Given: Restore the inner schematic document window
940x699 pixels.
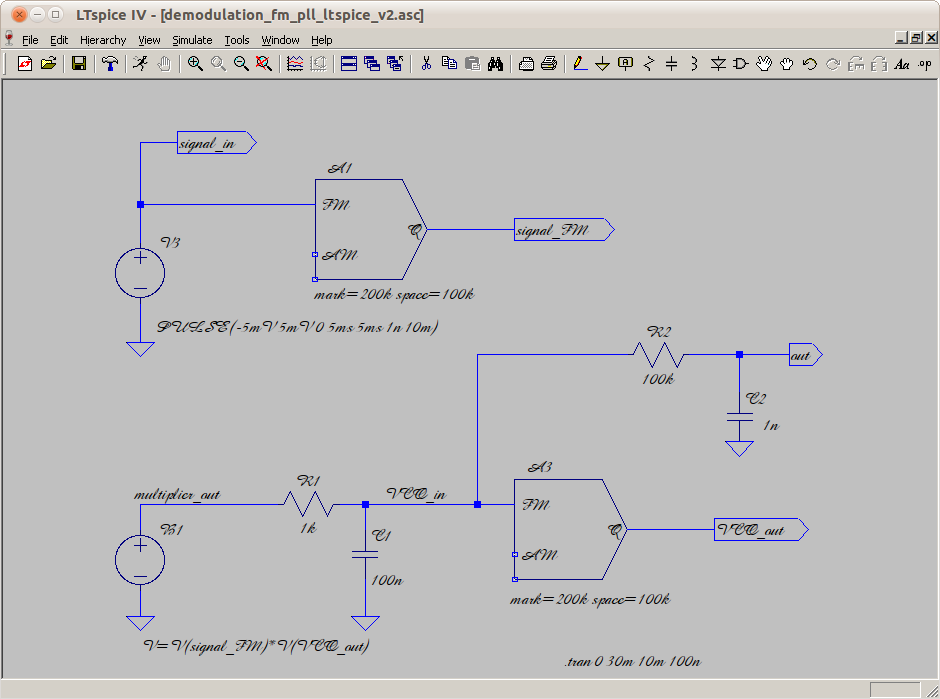Looking at the screenshot, I should point(917,38).
